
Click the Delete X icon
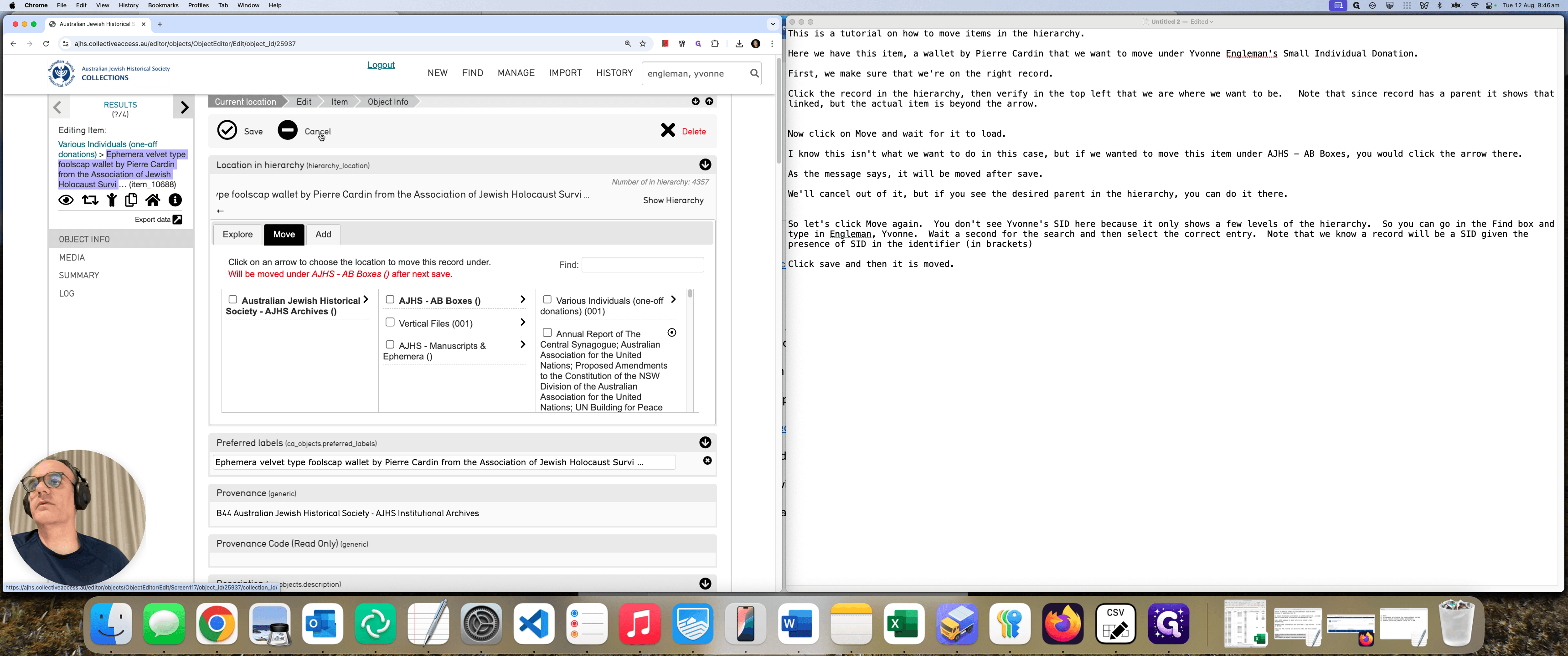tap(668, 130)
